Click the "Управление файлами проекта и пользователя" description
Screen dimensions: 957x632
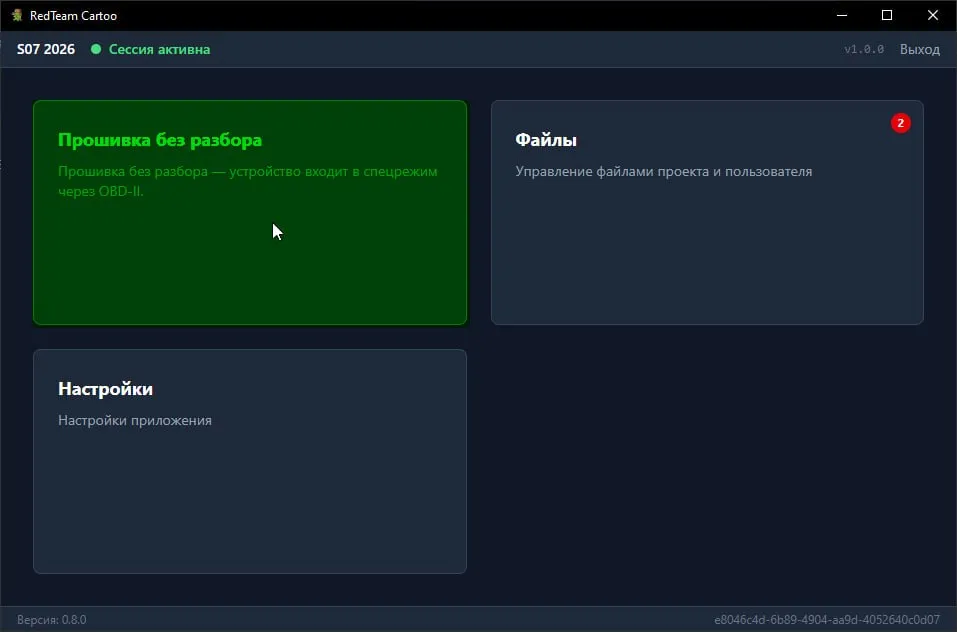pyautogui.click(x=663, y=171)
